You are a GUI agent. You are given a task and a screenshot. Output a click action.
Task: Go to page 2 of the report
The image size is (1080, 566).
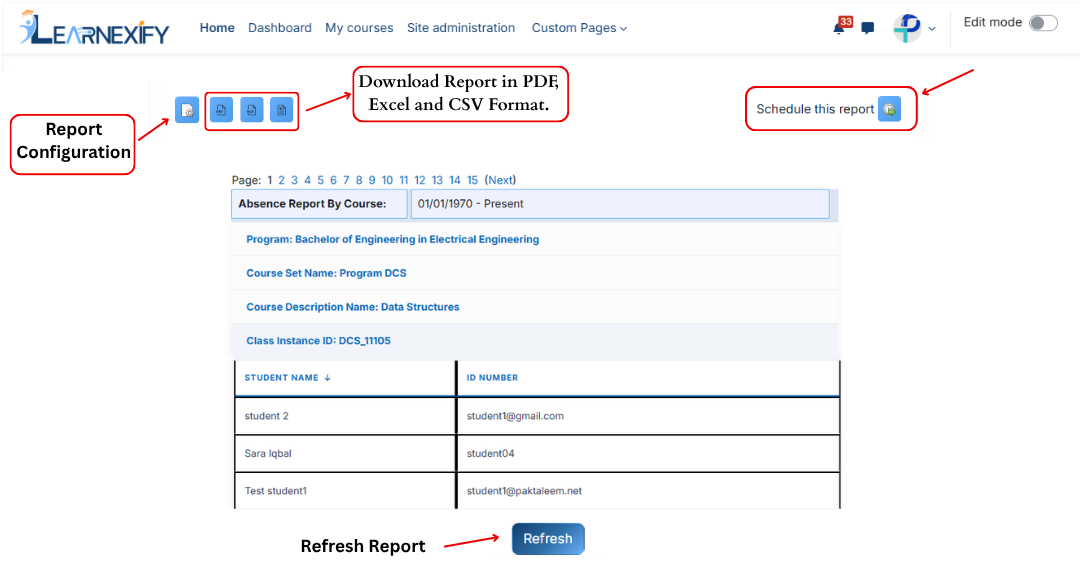(x=281, y=180)
